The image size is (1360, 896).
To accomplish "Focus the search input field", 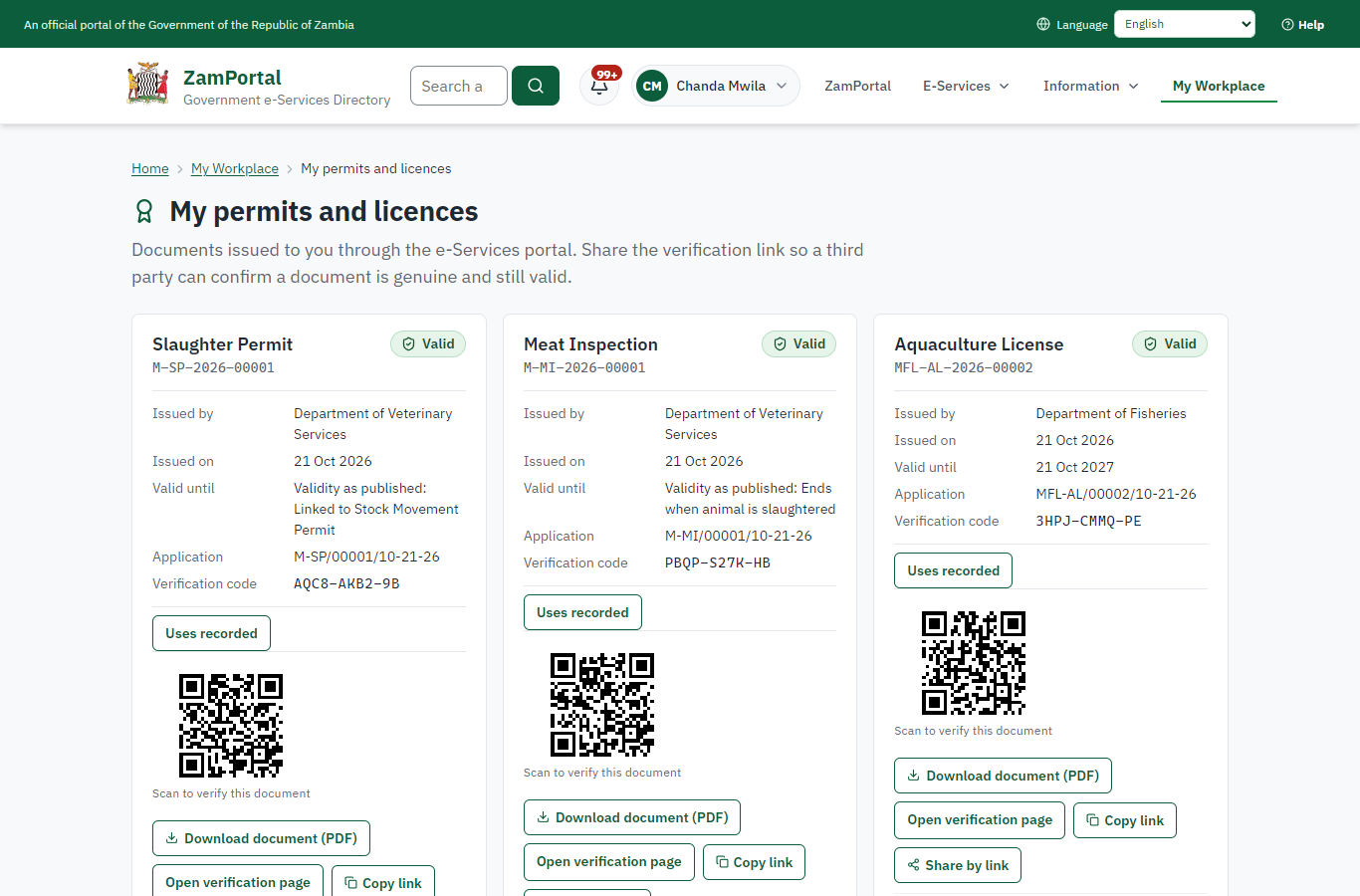I will [459, 86].
